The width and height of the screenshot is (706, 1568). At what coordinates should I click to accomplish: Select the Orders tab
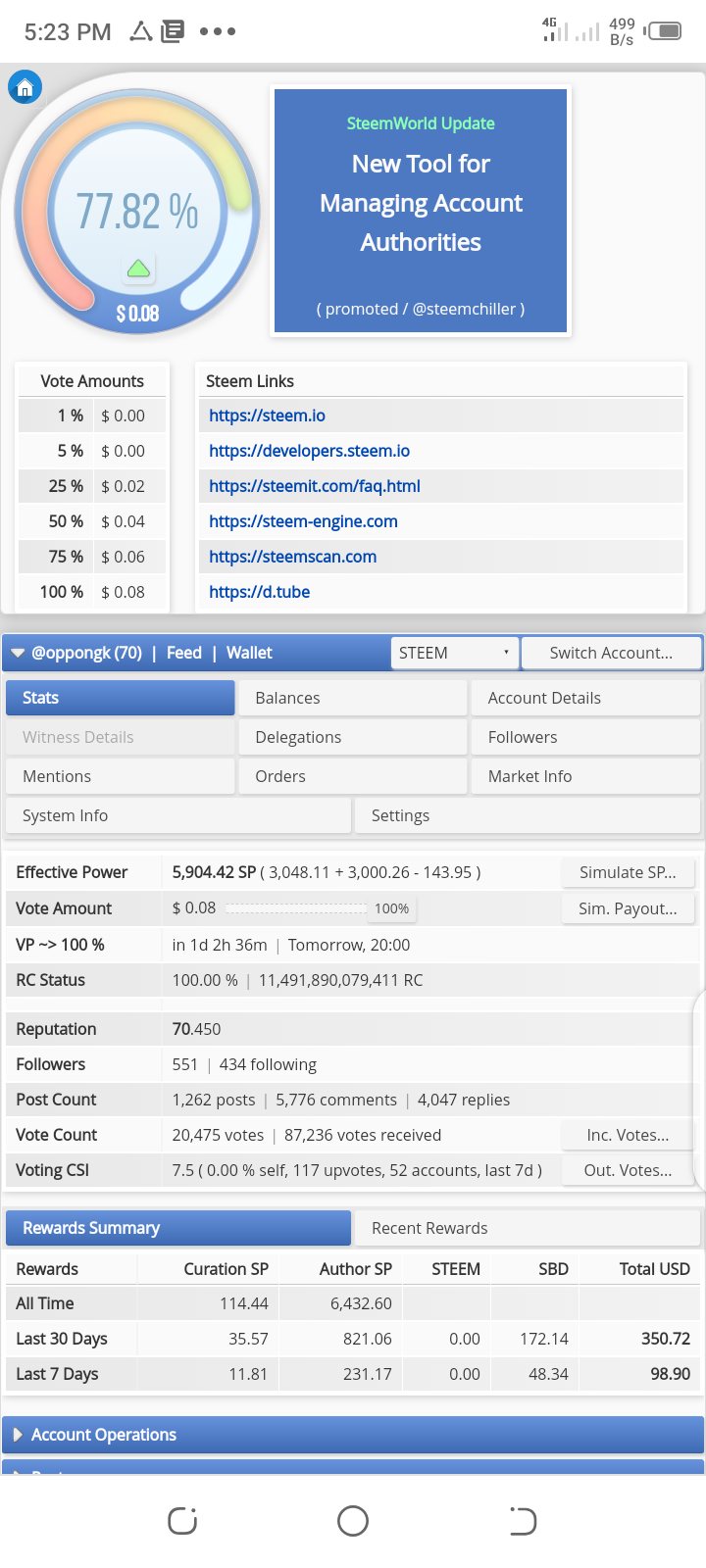point(353,776)
